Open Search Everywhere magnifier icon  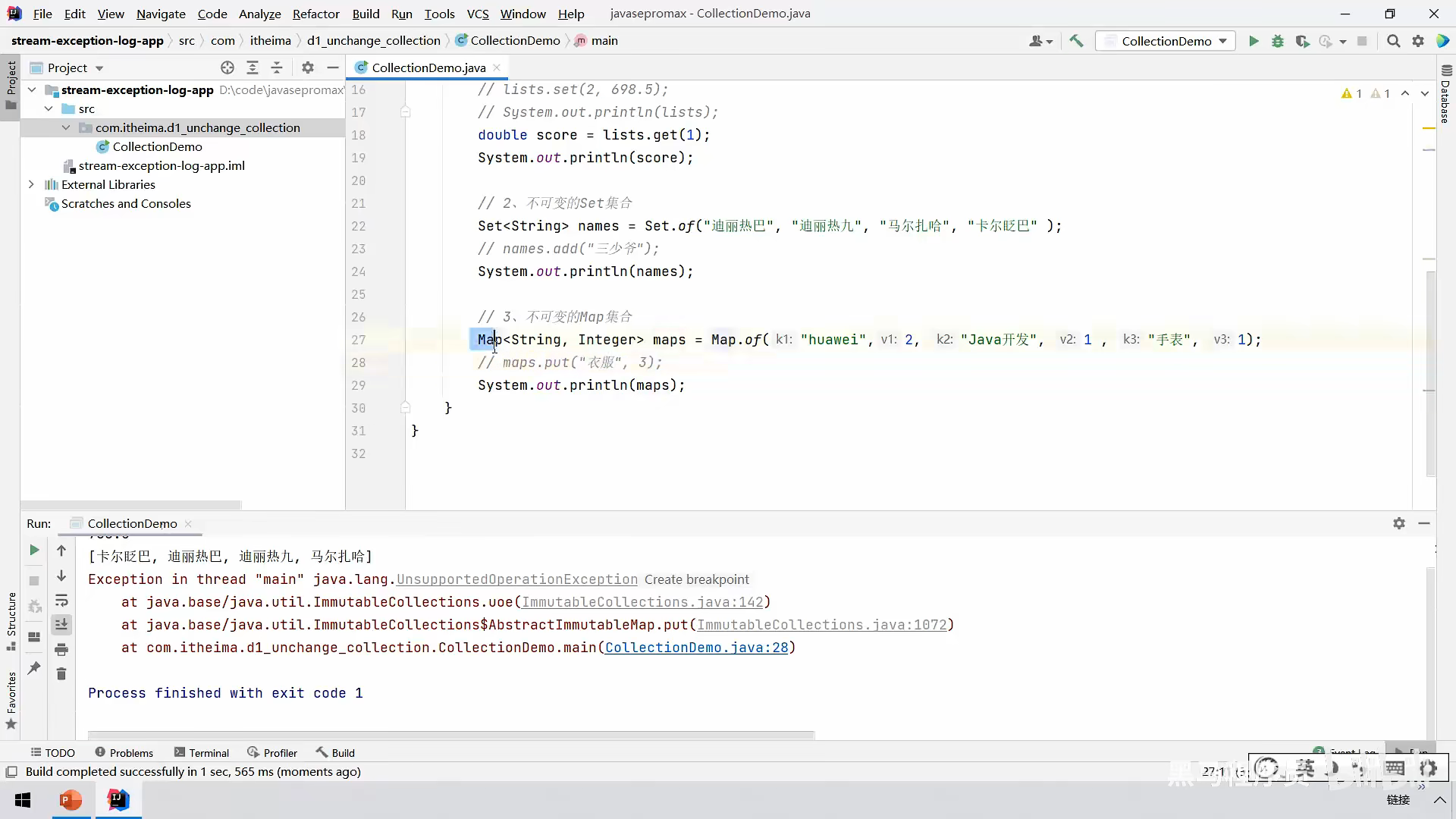point(1393,41)
